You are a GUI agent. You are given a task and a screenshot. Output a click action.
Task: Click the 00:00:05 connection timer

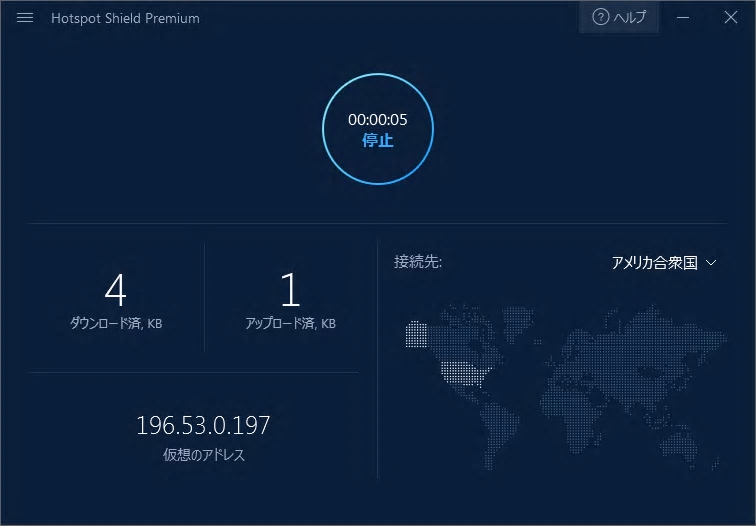[377, 120]
